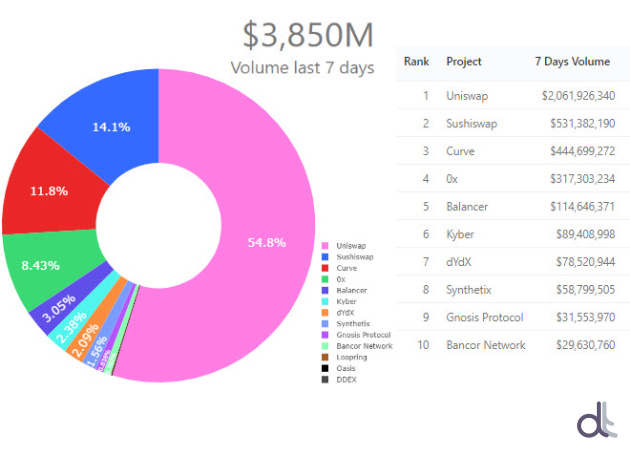
Task: Click the $114,646,371 volume value
Action: 583,207
